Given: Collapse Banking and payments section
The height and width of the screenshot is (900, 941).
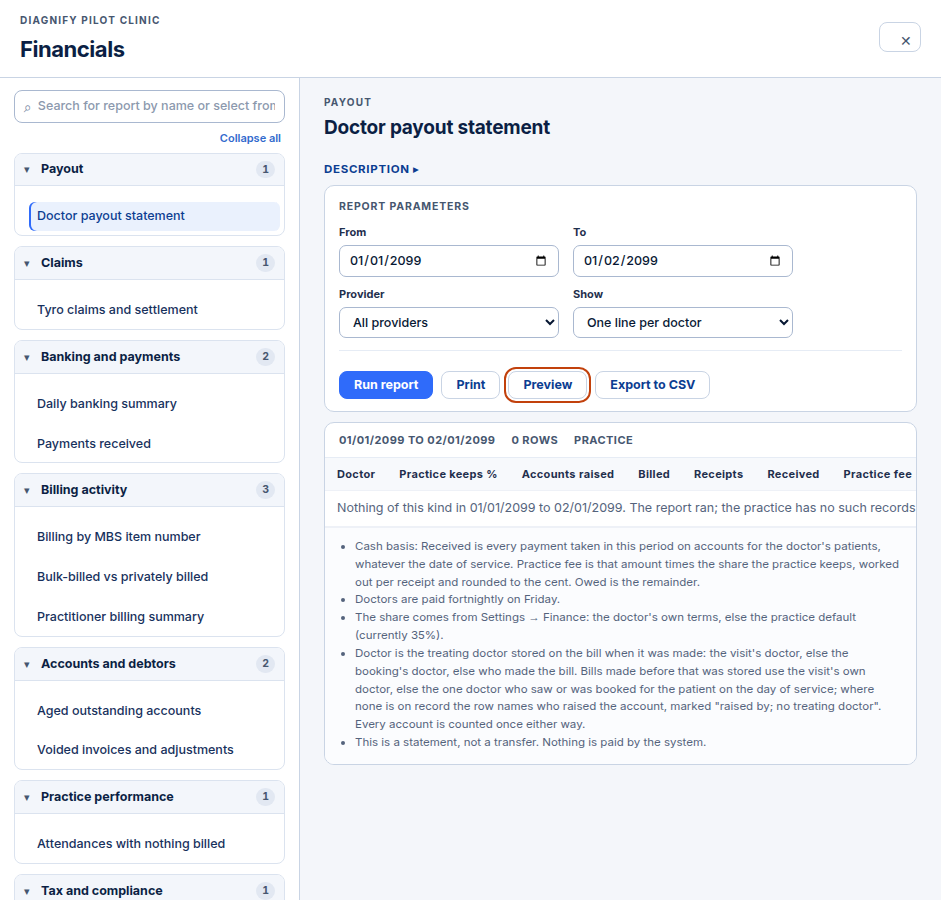Looking at the screenshot, I should 149,357.
